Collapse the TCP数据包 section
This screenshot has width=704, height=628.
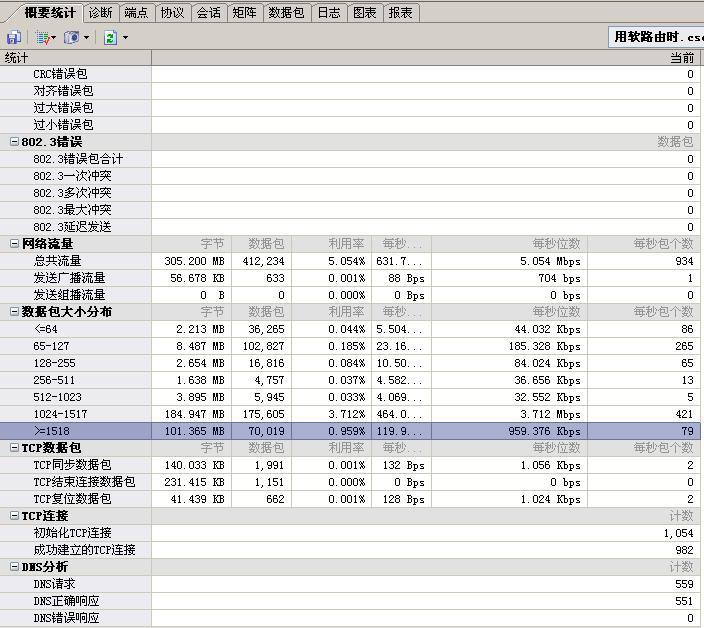point(14,448)
